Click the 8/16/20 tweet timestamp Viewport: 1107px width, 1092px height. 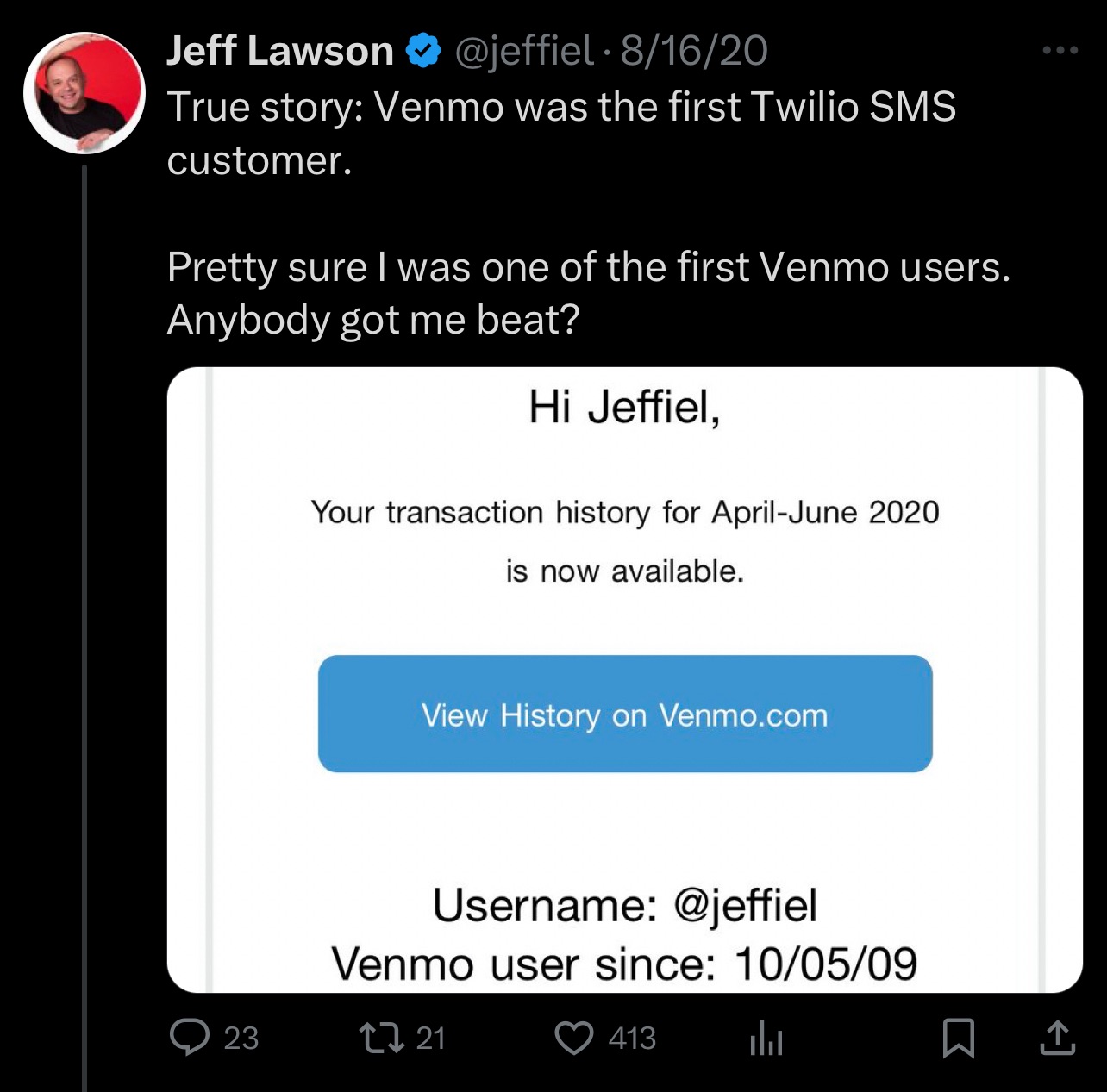pyautogui.click(x=694, y=51)
